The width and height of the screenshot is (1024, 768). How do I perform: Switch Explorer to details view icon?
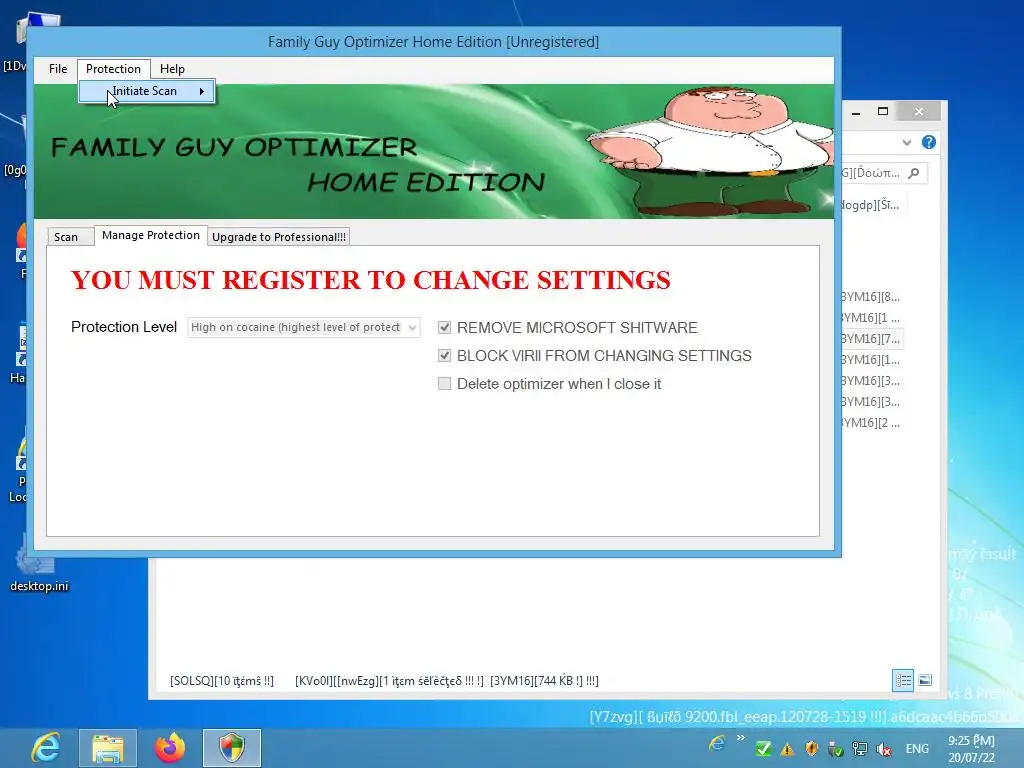[x=903, y=680]
